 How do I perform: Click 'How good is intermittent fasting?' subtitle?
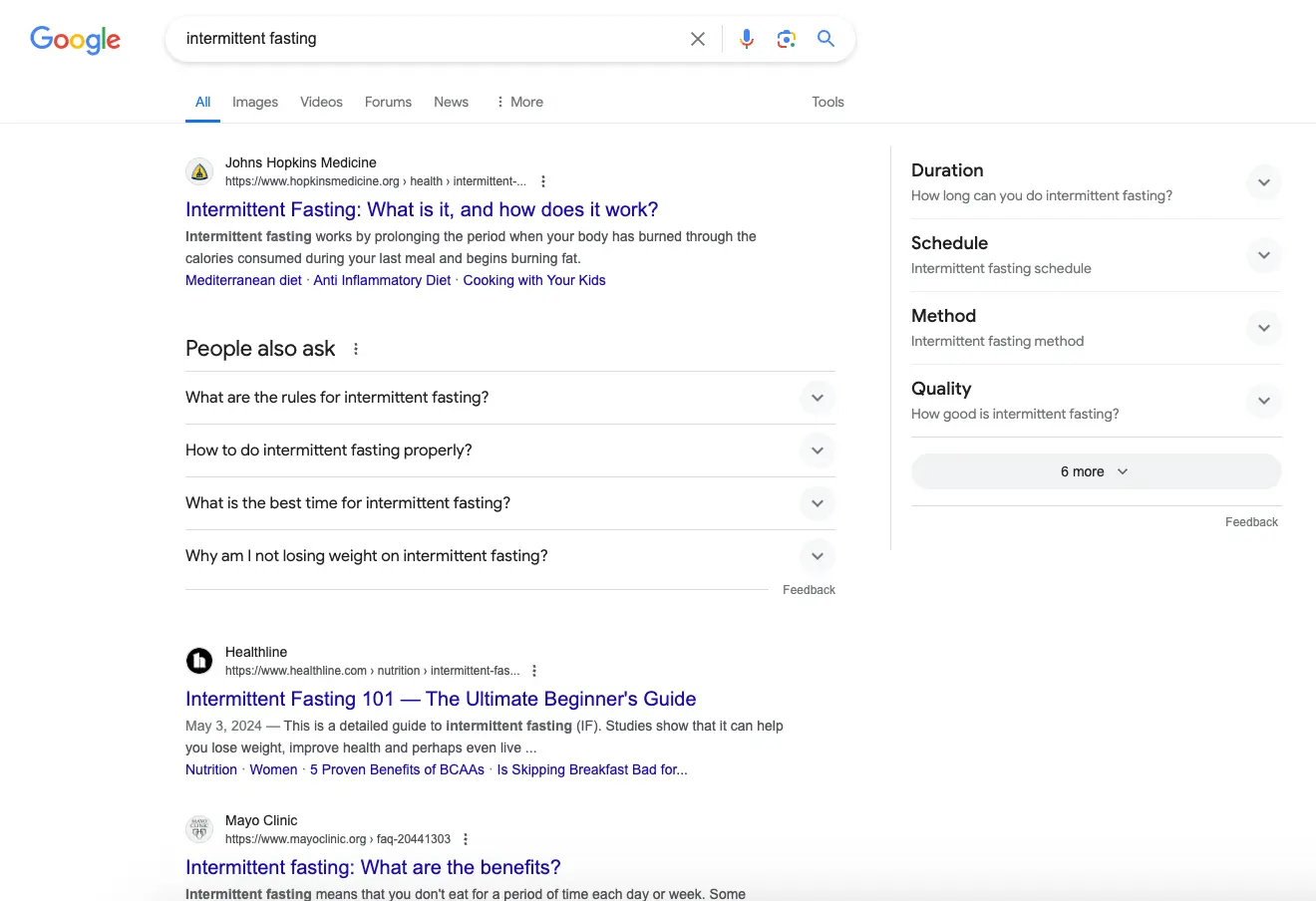pos(1015,414)
